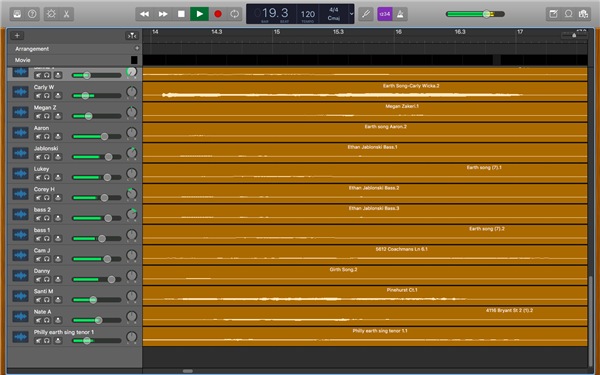Image resolution: width=600 pixels, height=375 pixels.
Task: Click the horizontal scrollbar thumb
Action: [188, 371]
